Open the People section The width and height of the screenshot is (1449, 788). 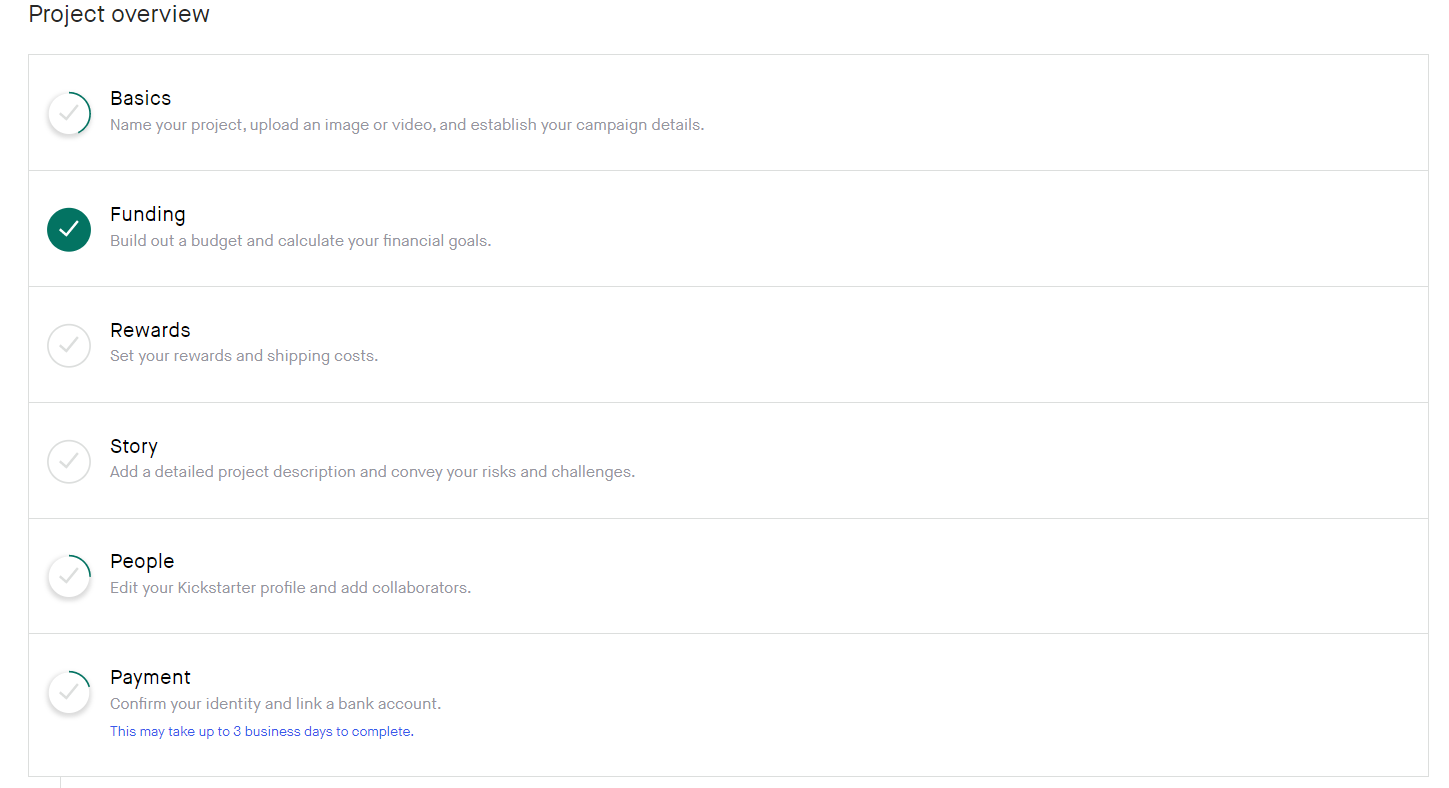coord(728,576)
